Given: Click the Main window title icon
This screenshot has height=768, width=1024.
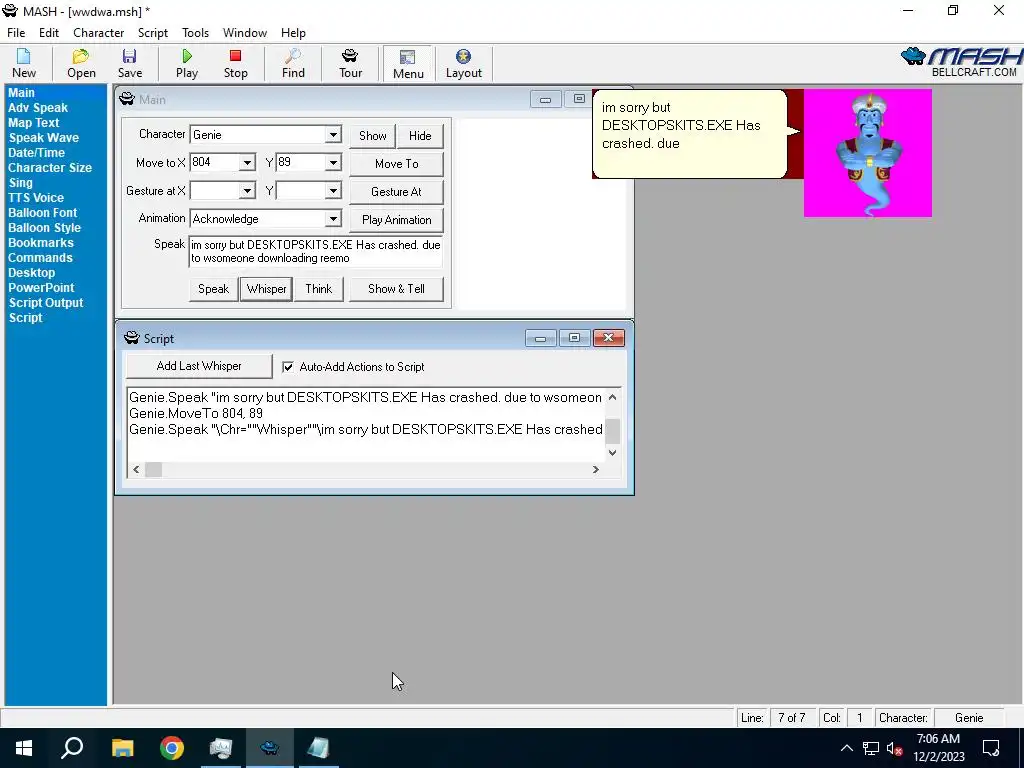Looking at the screenshot, I should click(x=127, y=99).
